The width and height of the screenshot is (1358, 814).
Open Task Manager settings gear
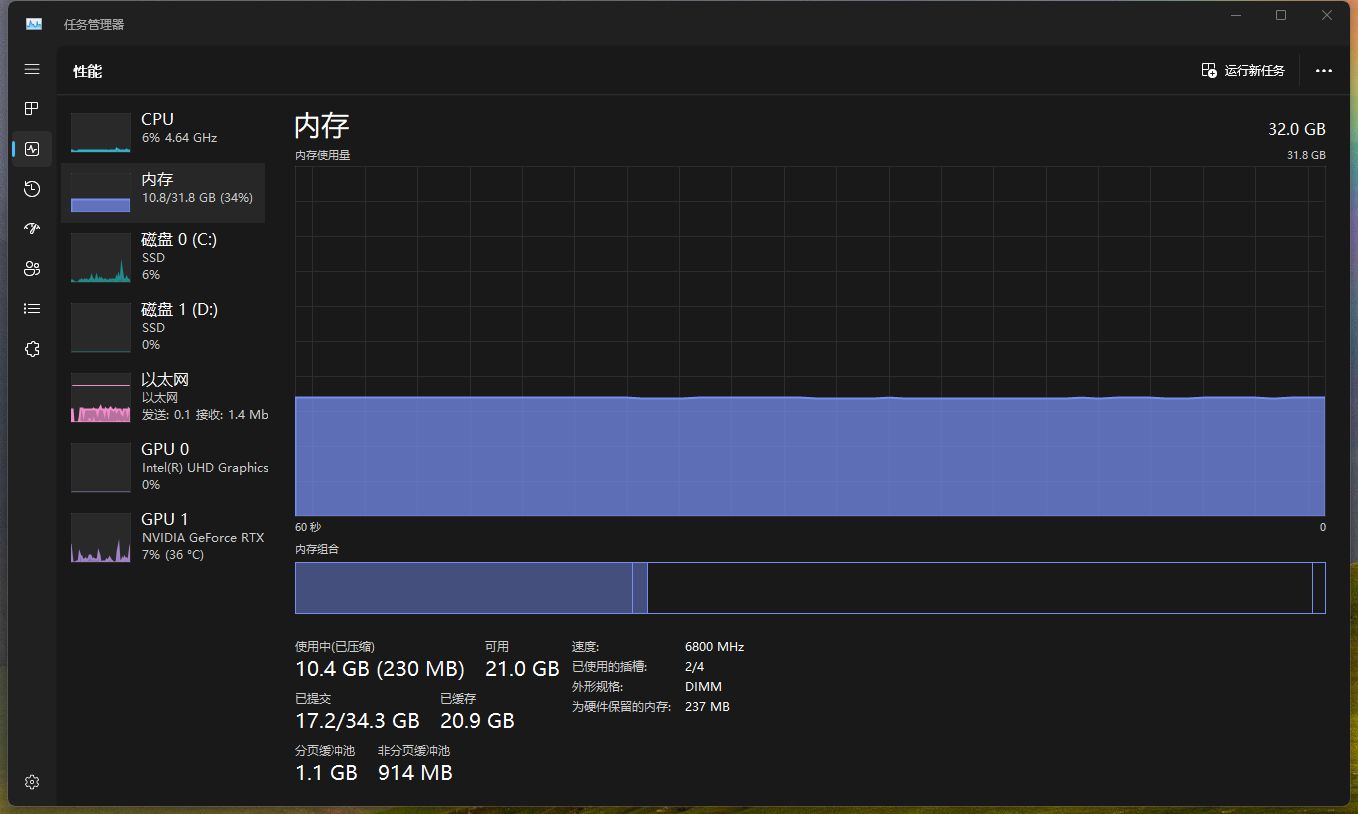click(x=32, y=782)
